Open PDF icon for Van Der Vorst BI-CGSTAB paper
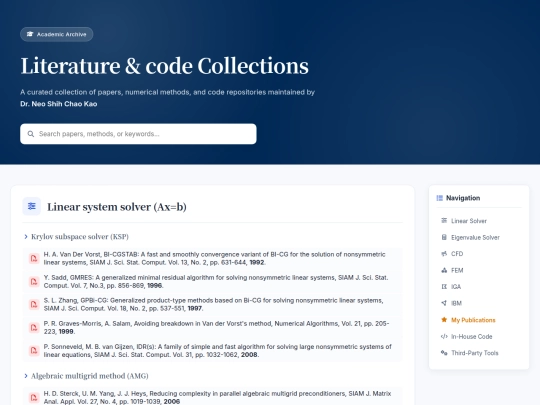Screen dimensions: 540x405 tap(34, 258)
